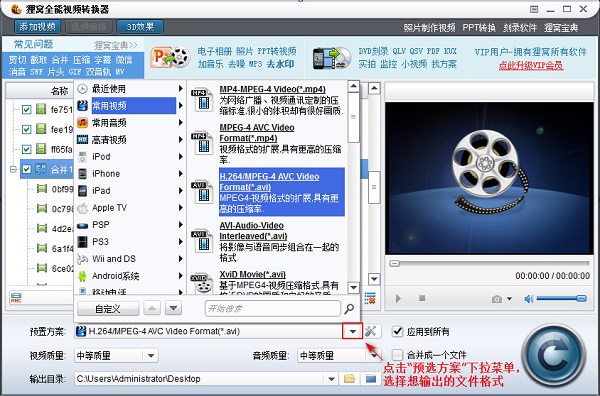Click the MP4-MPEG-4 Video format icon
The image size is (600, 396).
pyautogui.click(x=202, y=99)
